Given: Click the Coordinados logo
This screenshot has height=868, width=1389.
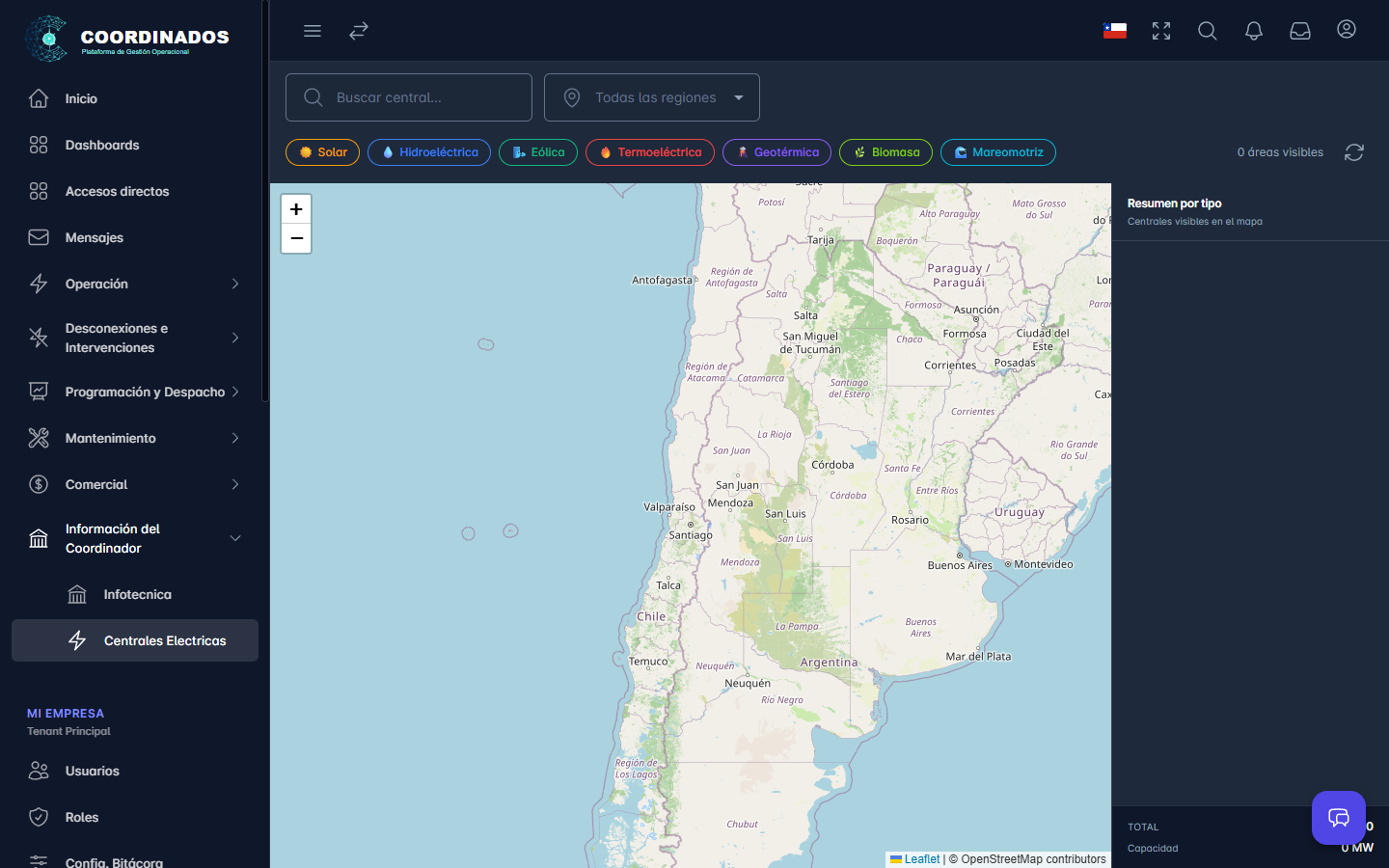Looking at the screenshot, I should pos(127,39).
